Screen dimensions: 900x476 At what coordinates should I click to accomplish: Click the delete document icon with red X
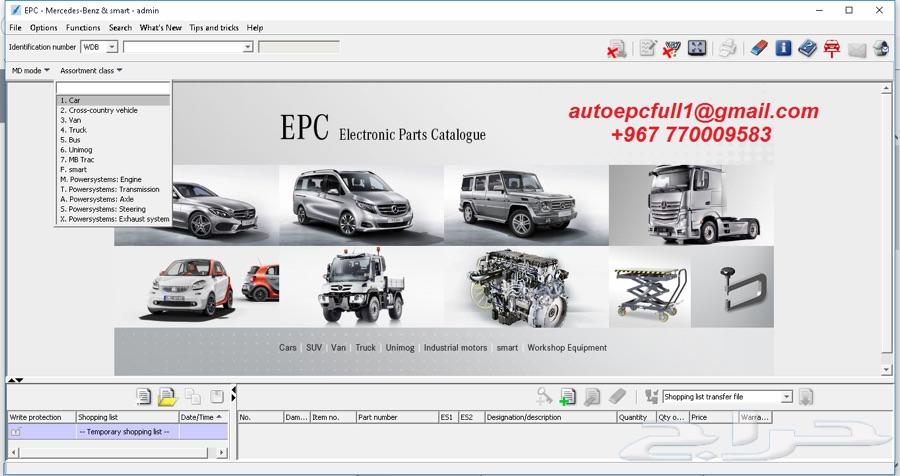617,48
